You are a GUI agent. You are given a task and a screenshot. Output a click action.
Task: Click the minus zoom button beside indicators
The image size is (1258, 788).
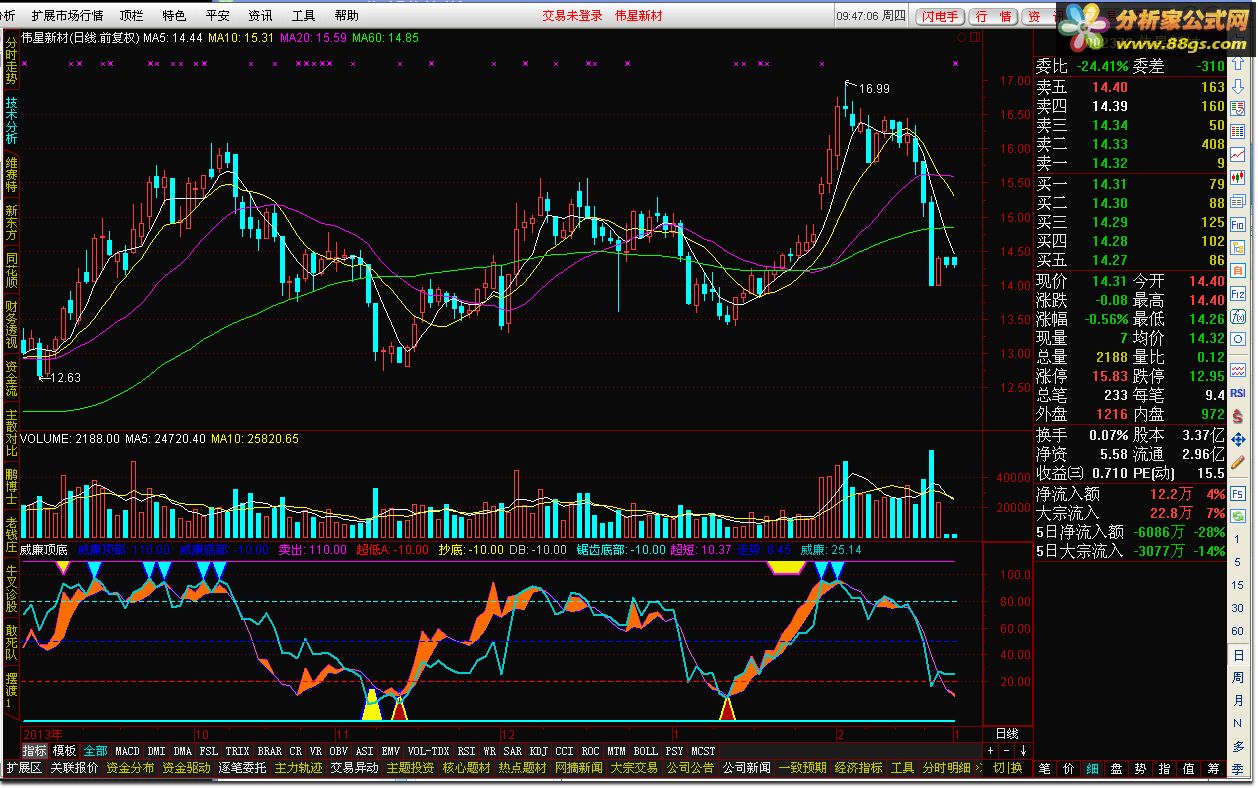coord(1006,750)
